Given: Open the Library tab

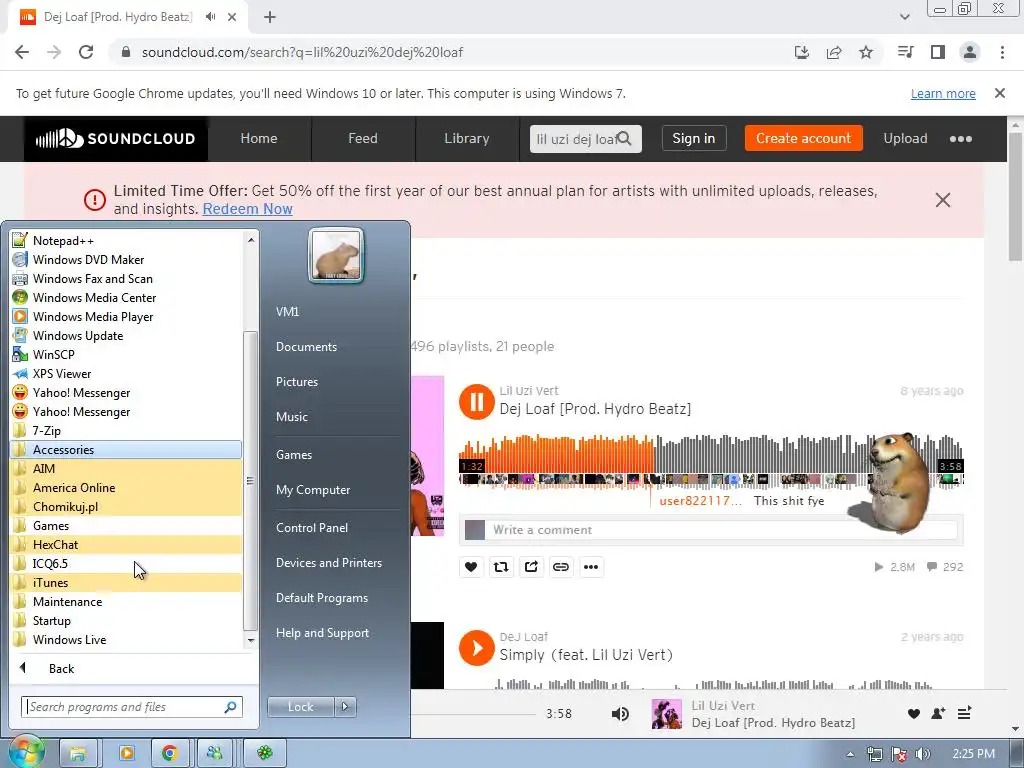Looking at the screenshot, I should tap(466, 138).
